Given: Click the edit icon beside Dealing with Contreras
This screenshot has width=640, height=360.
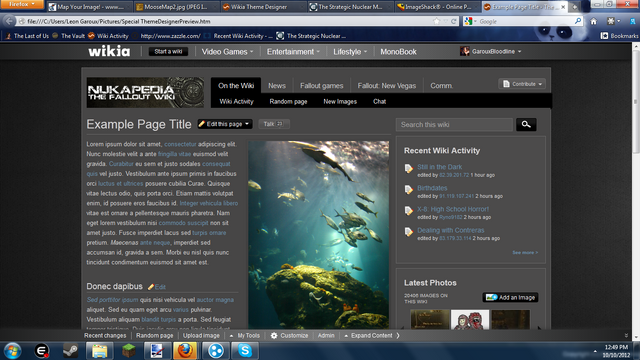Looking at the screenshot, I should coord(409,232).
